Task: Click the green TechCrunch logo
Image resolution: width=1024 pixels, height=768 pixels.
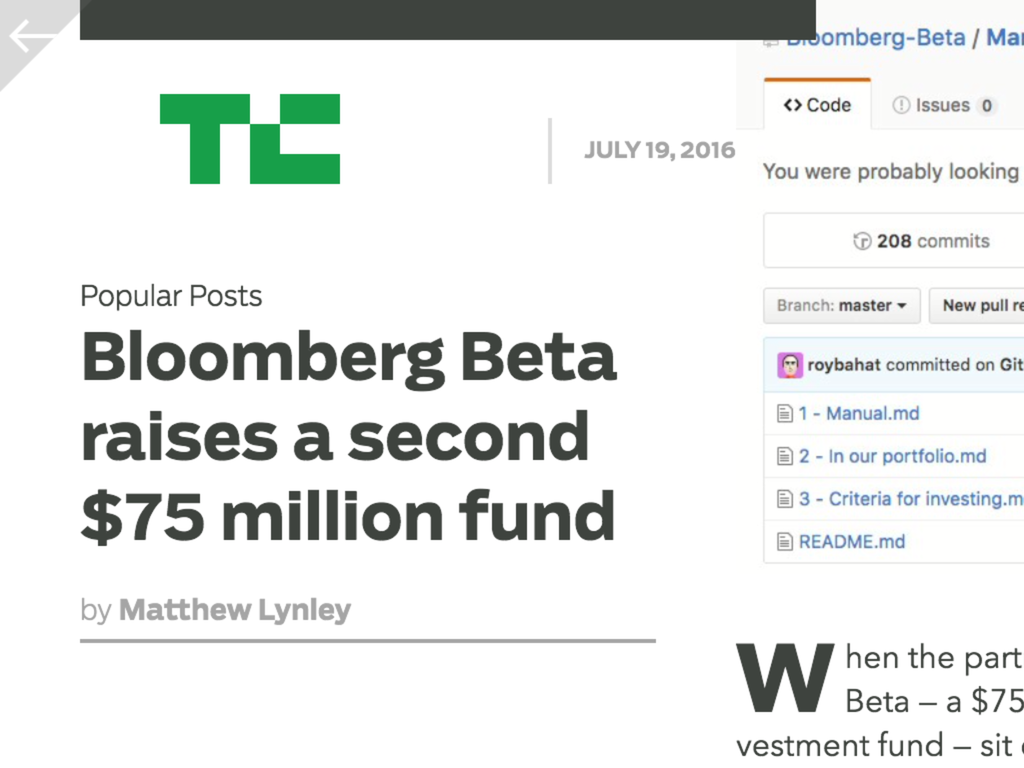Action: tap(250, 138)
